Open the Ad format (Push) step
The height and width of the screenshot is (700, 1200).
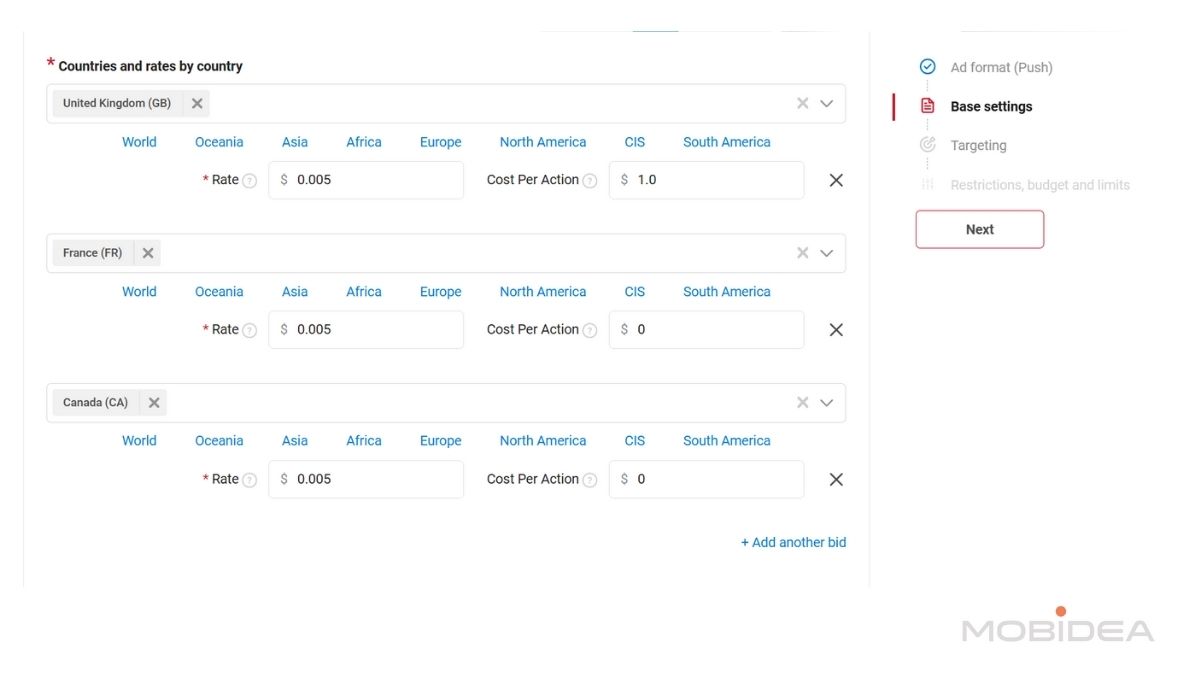(x=1001, y=67)
